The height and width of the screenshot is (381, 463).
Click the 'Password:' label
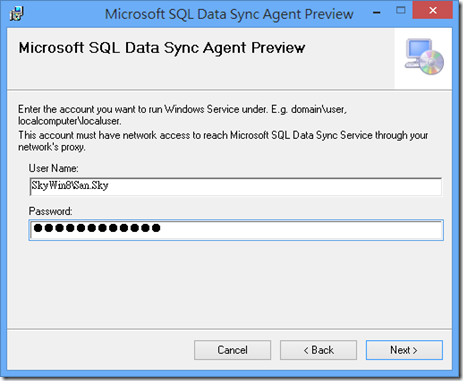coord(50,211)
